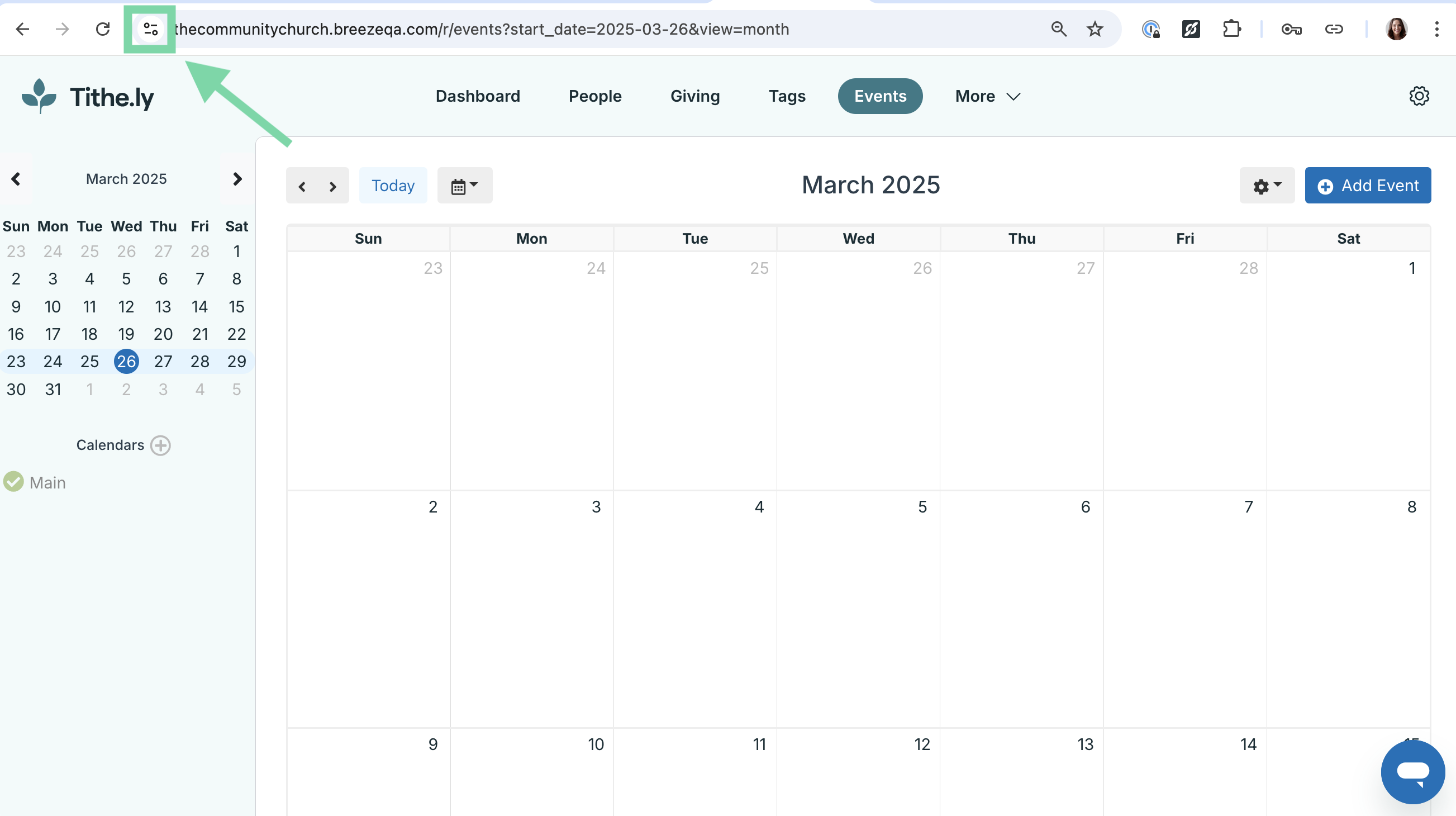Add a new calendar with plus icon
1456x816 pixels.
[160, 445]
